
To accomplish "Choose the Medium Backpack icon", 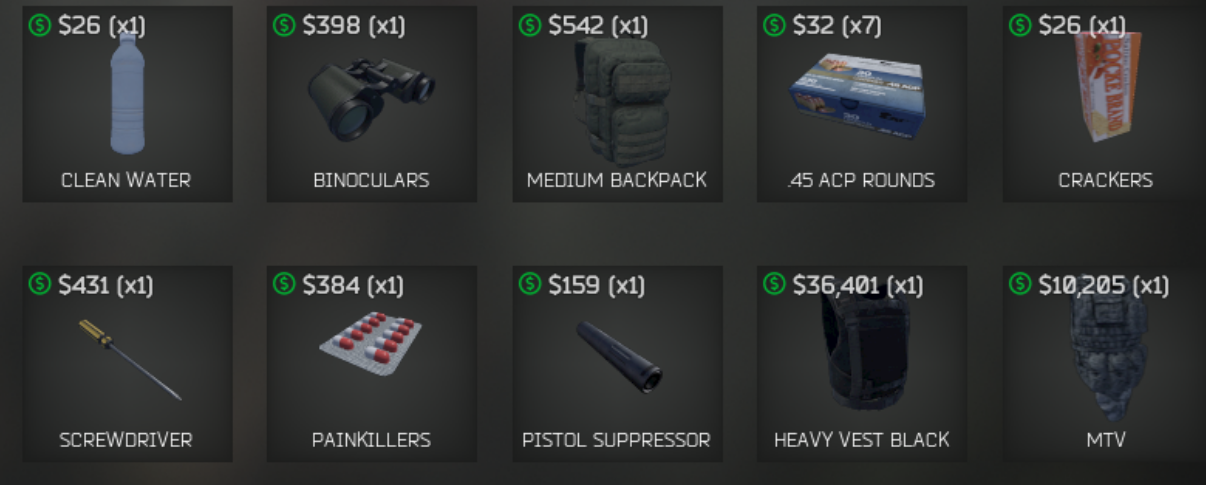I will pos(617,101).
